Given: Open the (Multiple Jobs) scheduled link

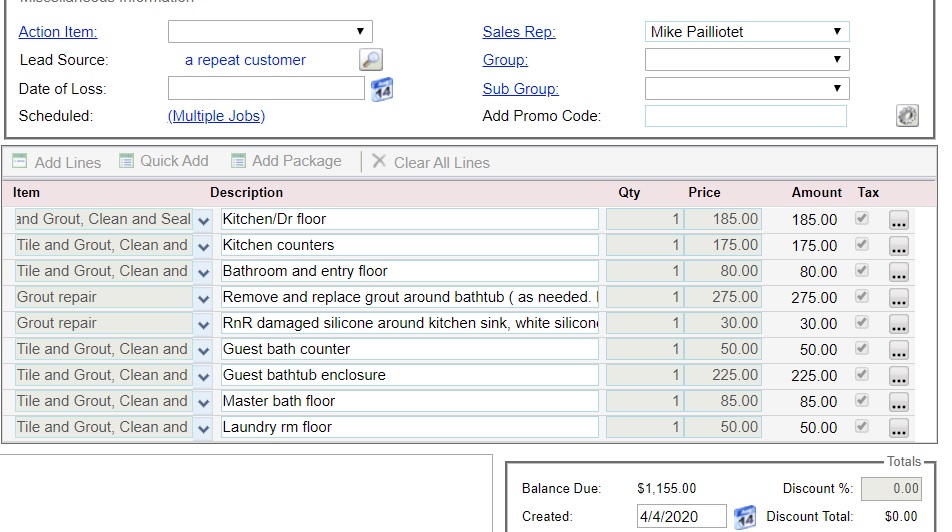Looking at the screenshot, I should click(x=216, y=116).
